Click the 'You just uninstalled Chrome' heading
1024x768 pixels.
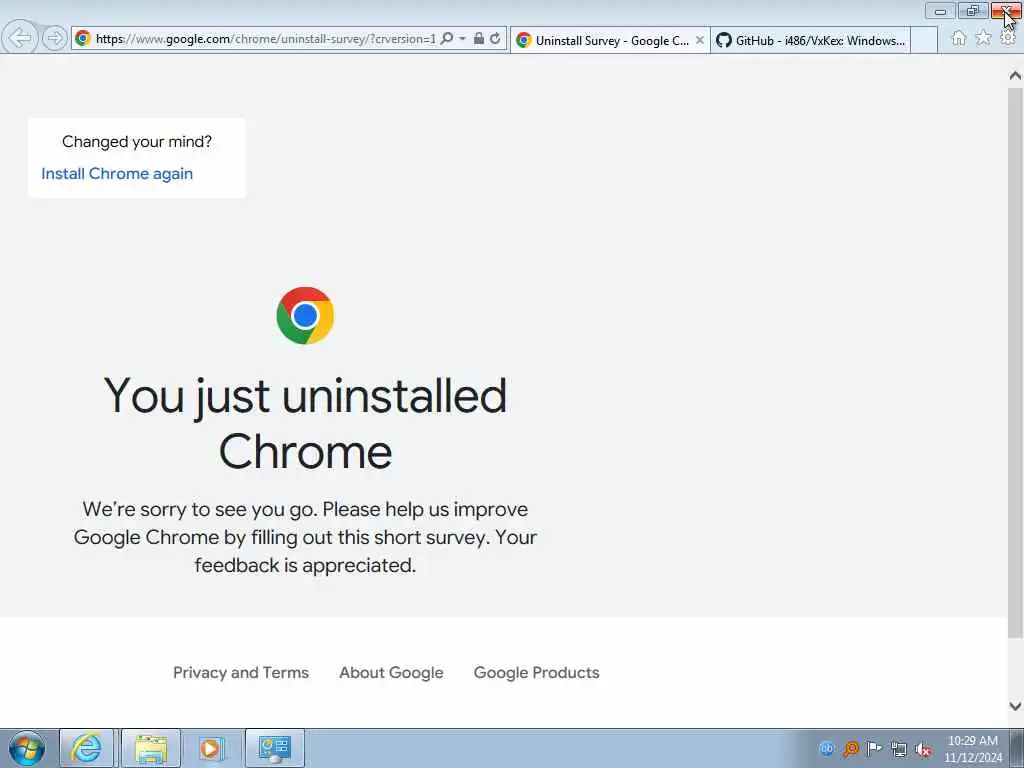(305, 423)
